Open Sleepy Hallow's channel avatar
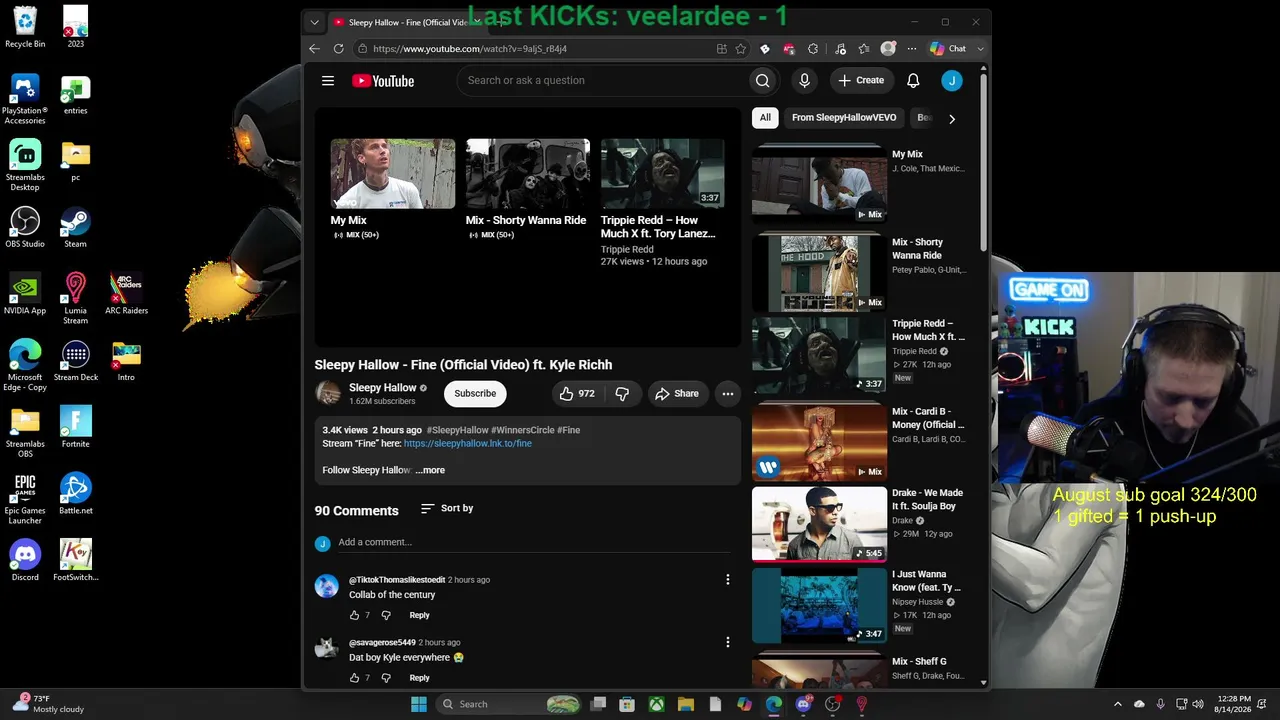1280x720 pixels. [x=328, y=393]
